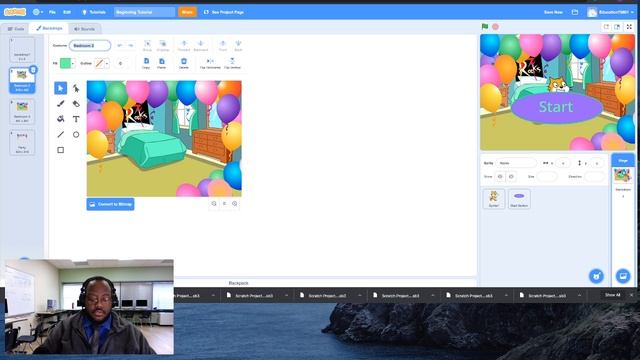The height and width of the screenshot is (360, 640).
Task: Open the account username dropdown
Action: coord(611,12)
